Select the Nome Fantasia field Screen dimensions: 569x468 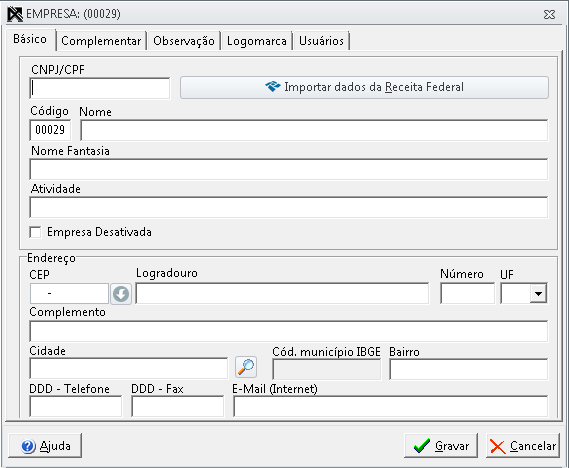(289, 169)
